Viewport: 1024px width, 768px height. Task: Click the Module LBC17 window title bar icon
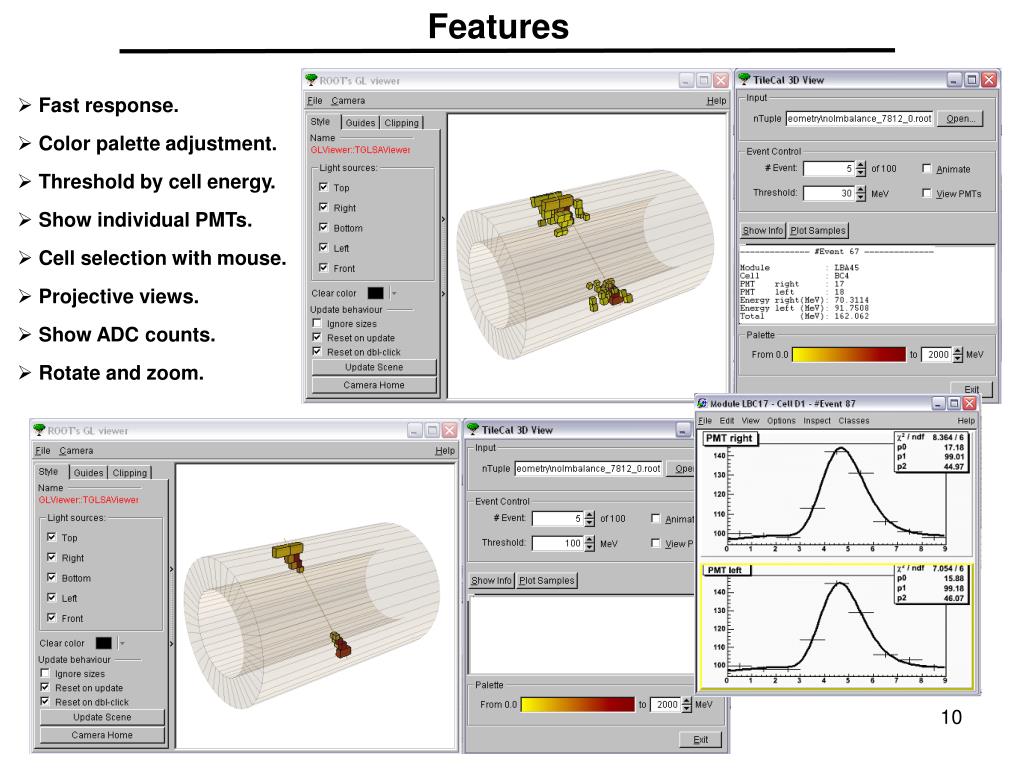[x=703, y=403]
